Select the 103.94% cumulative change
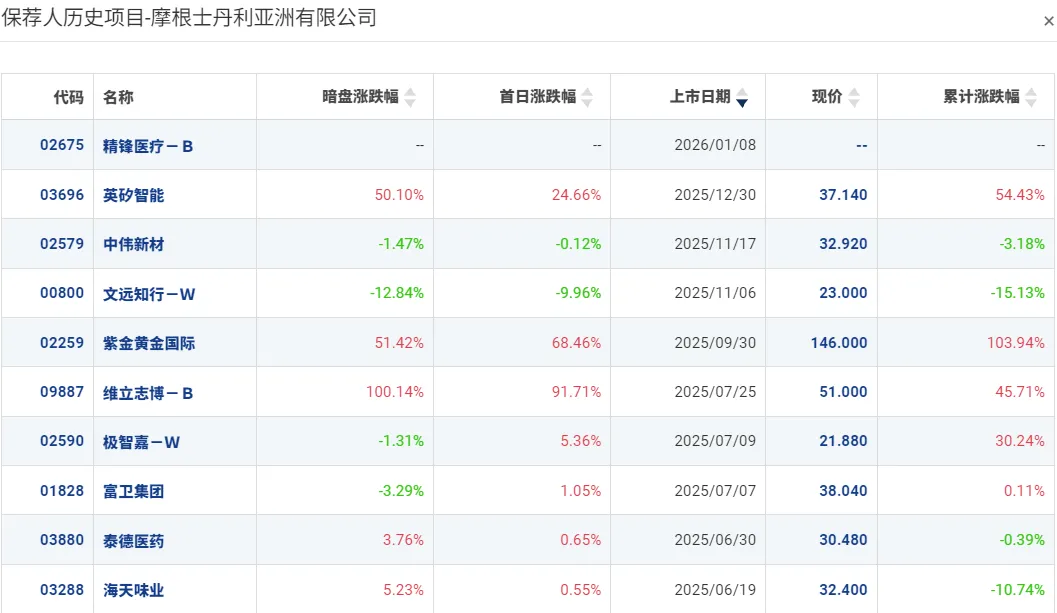The width and height of the screenshot is (1057, 613). (1016, 343)
